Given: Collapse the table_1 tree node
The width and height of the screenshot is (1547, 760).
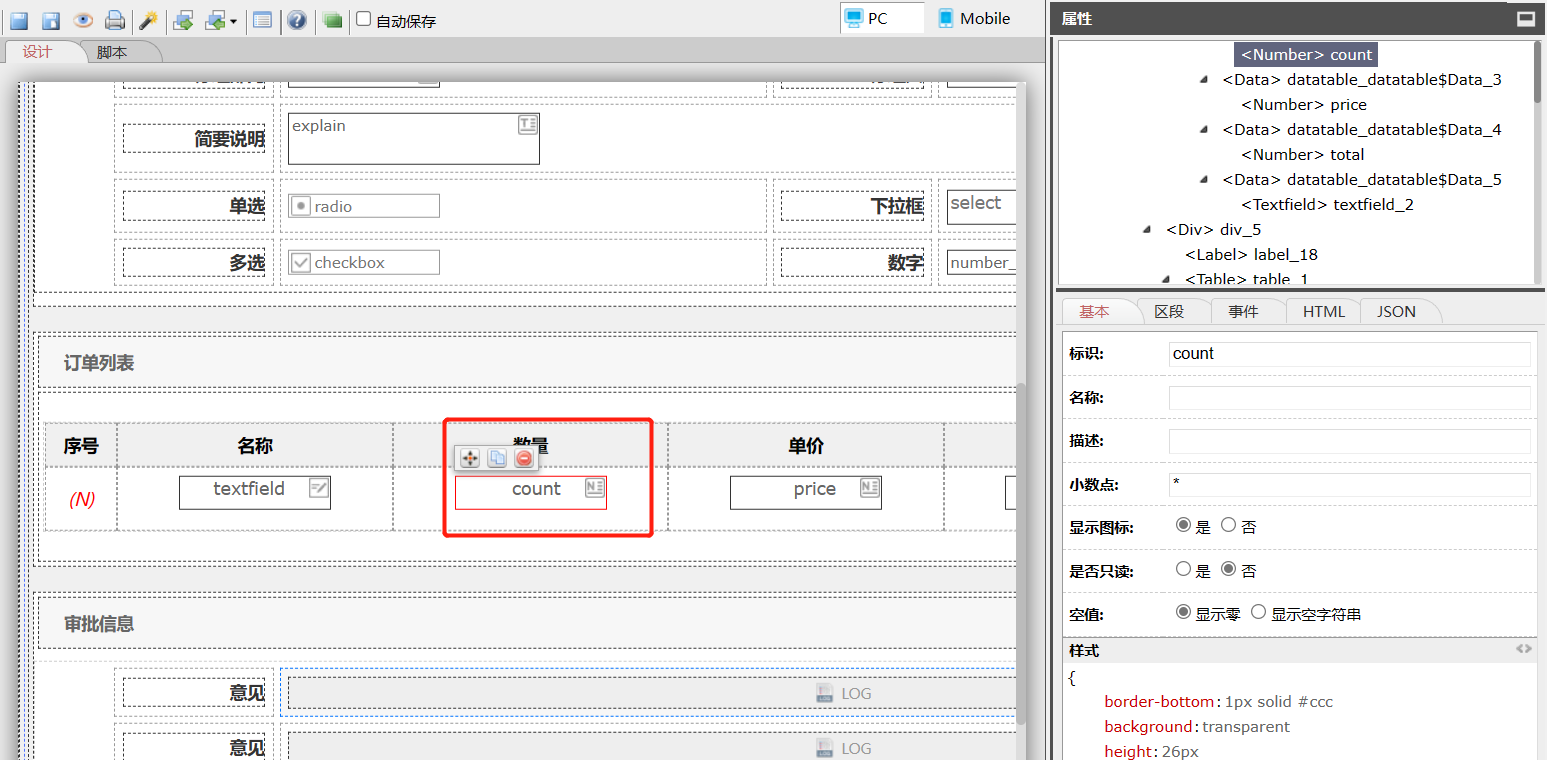Looking at the screenshot, I should [x=1167, y=279].
